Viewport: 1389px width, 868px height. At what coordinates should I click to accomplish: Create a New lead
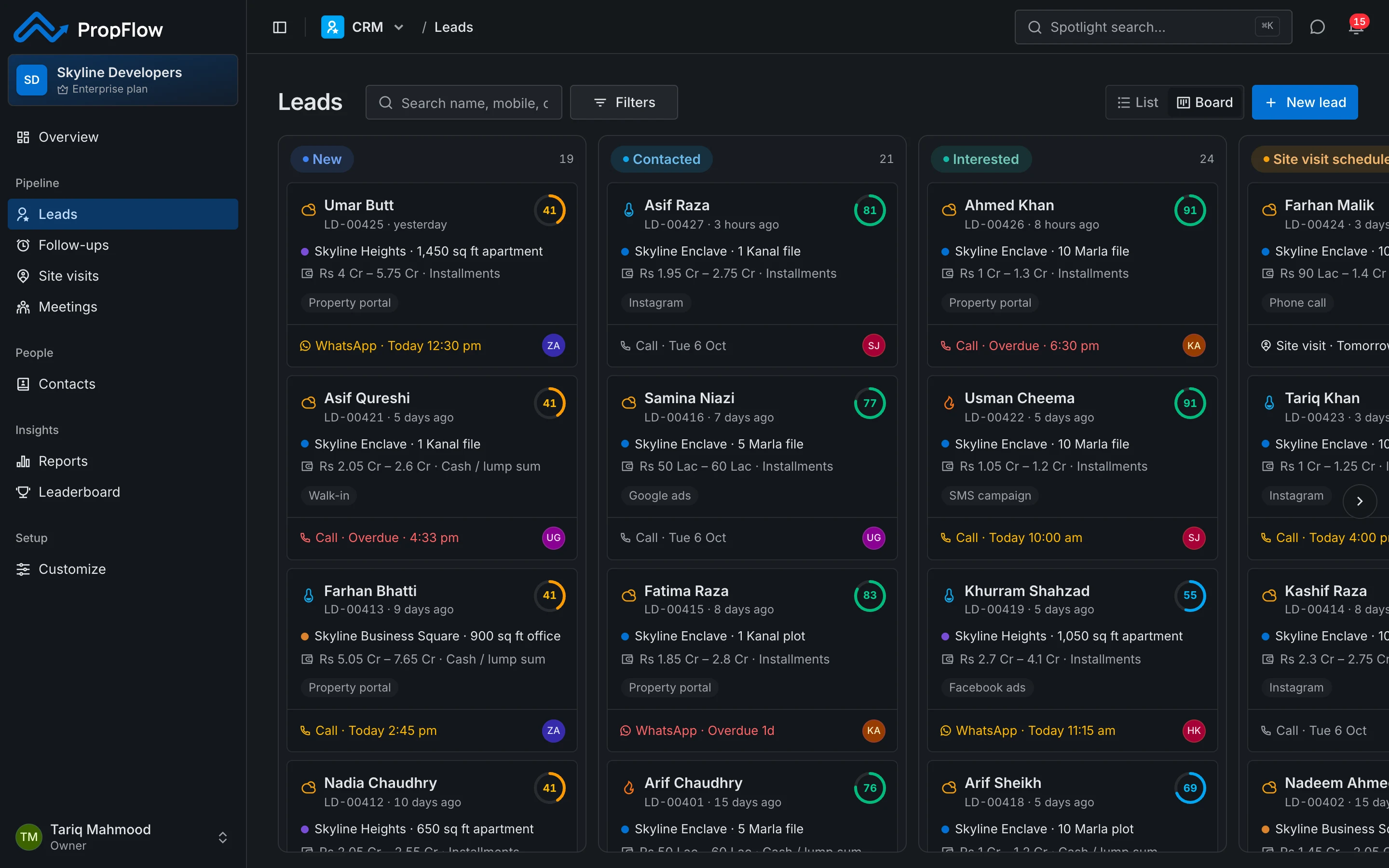1305,102
